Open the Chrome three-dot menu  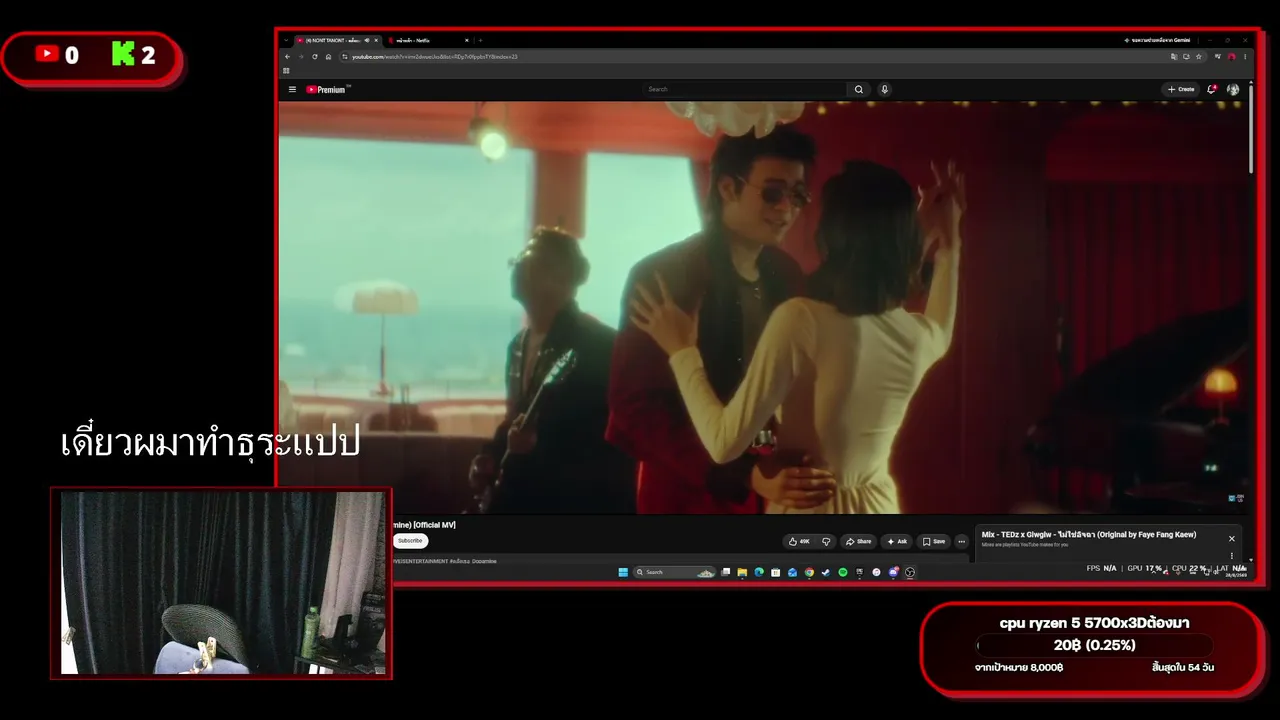1245,57
